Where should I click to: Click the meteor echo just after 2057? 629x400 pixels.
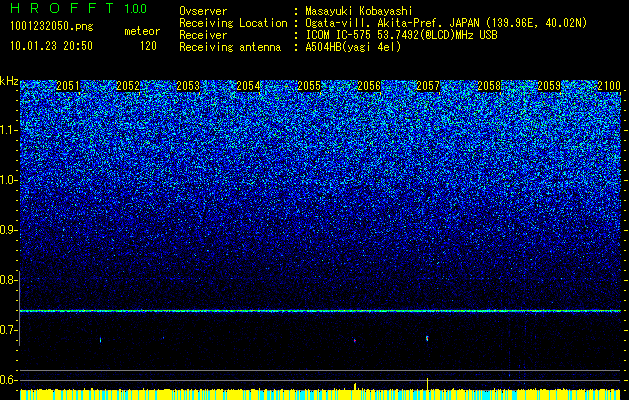(x=427, y=338)
